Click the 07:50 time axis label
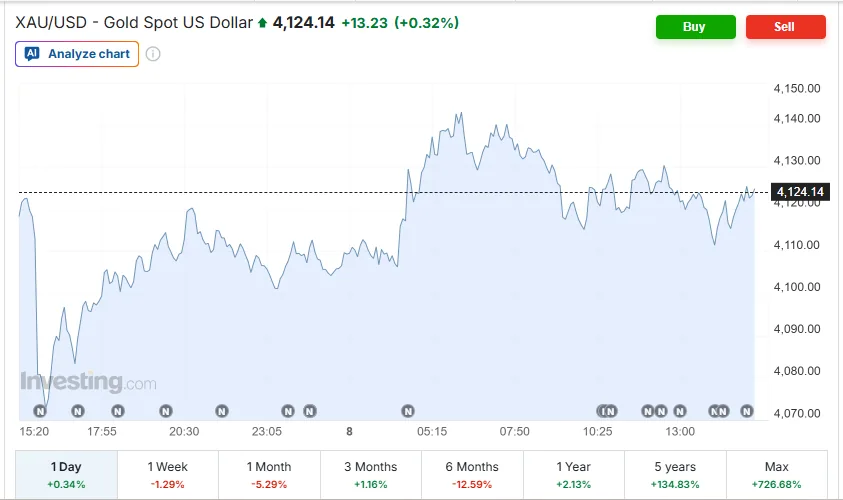Screen dimensions: 843x500 click(515, 431)
